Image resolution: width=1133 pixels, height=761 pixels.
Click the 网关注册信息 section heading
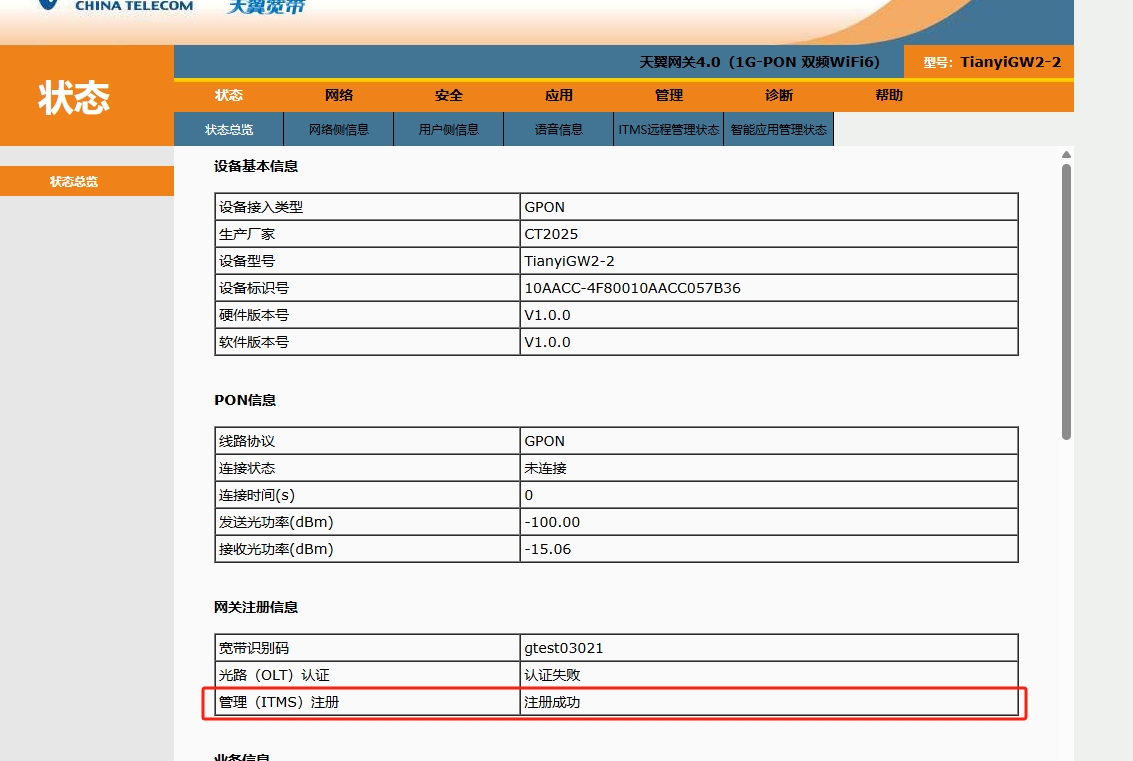[x=256, y=607]
